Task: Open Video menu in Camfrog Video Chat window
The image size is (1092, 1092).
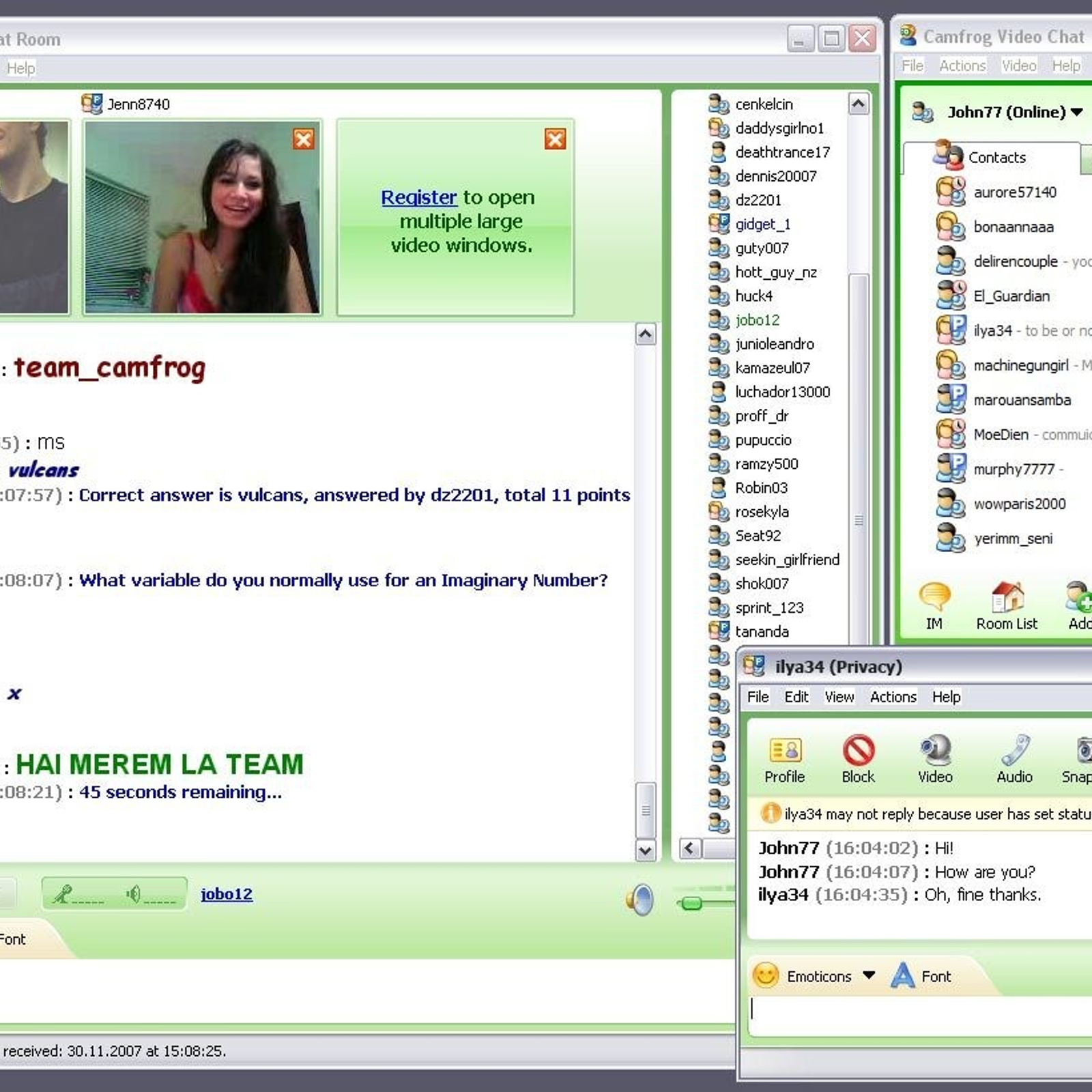Action: [1019, 66]
